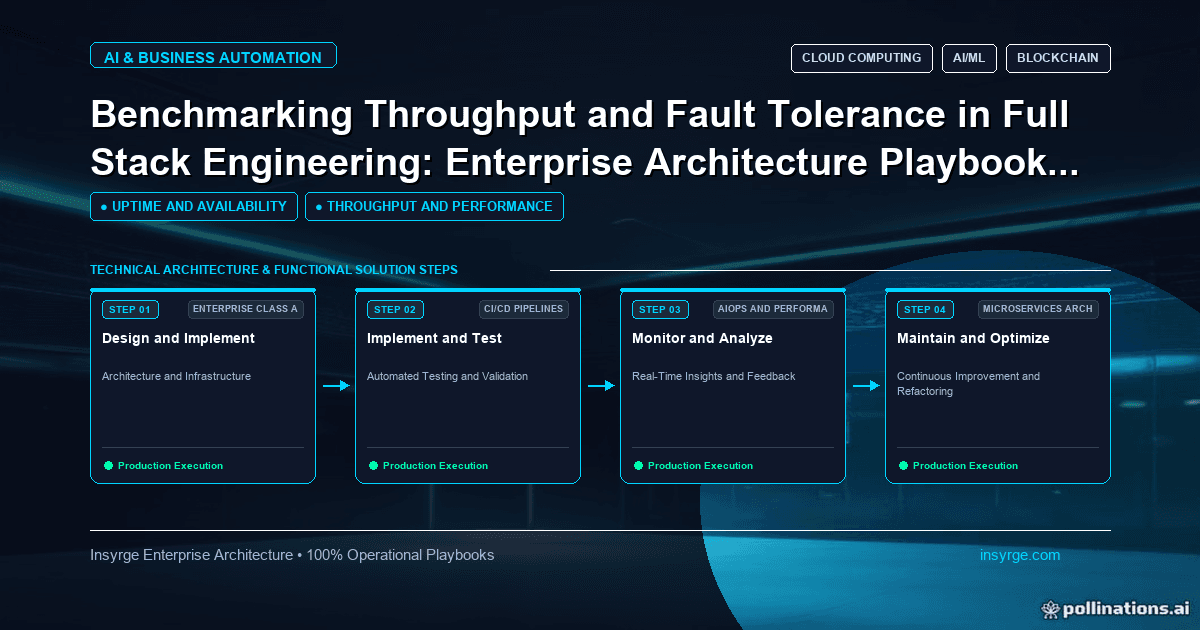Select the Implement and Test heading
This screenshot has height=630, width=1200.
point(434,338)
